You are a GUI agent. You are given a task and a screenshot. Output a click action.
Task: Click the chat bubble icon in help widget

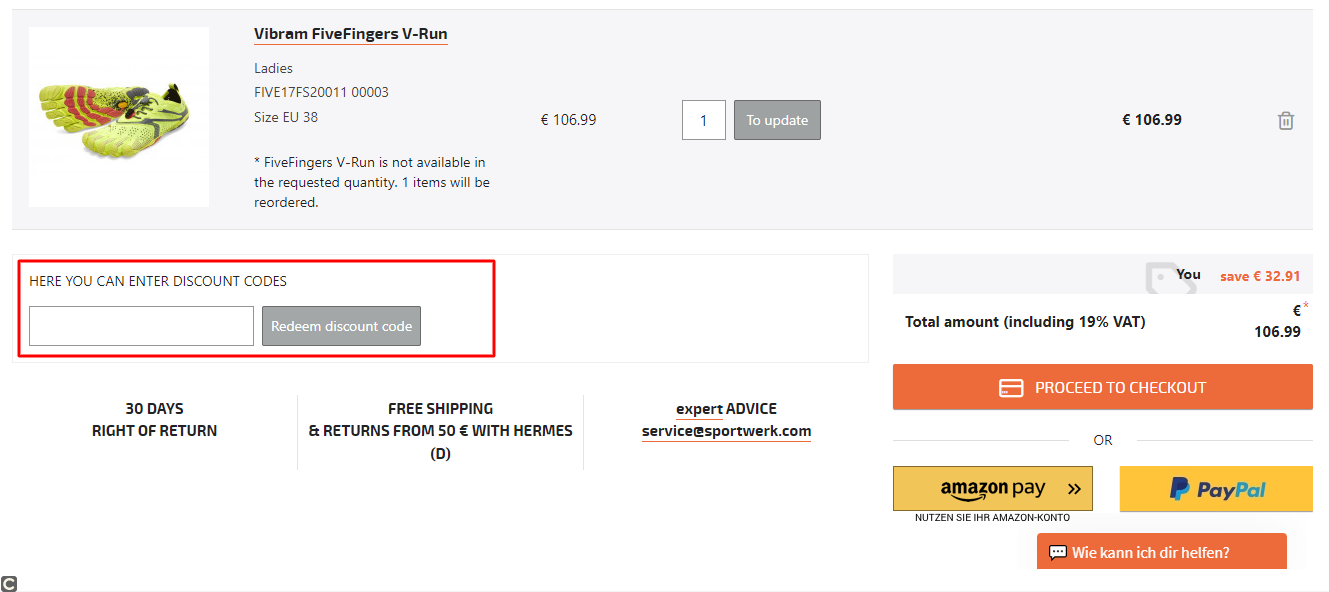coord(1058,552)
